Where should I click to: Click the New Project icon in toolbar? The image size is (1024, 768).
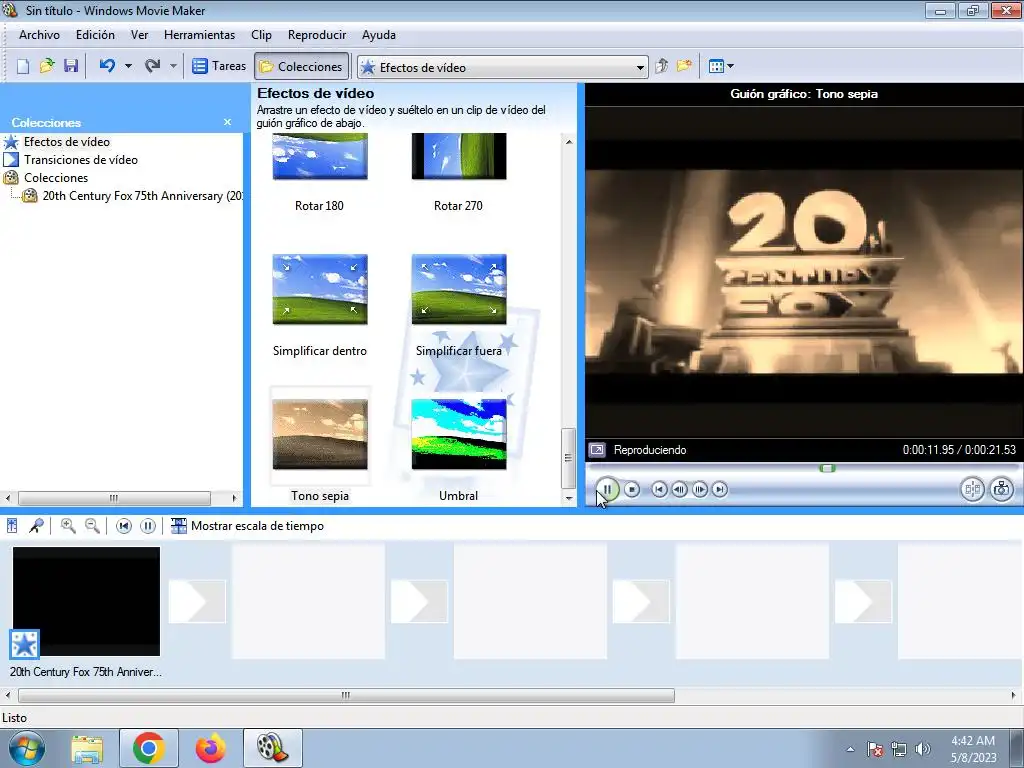point(23,66)
